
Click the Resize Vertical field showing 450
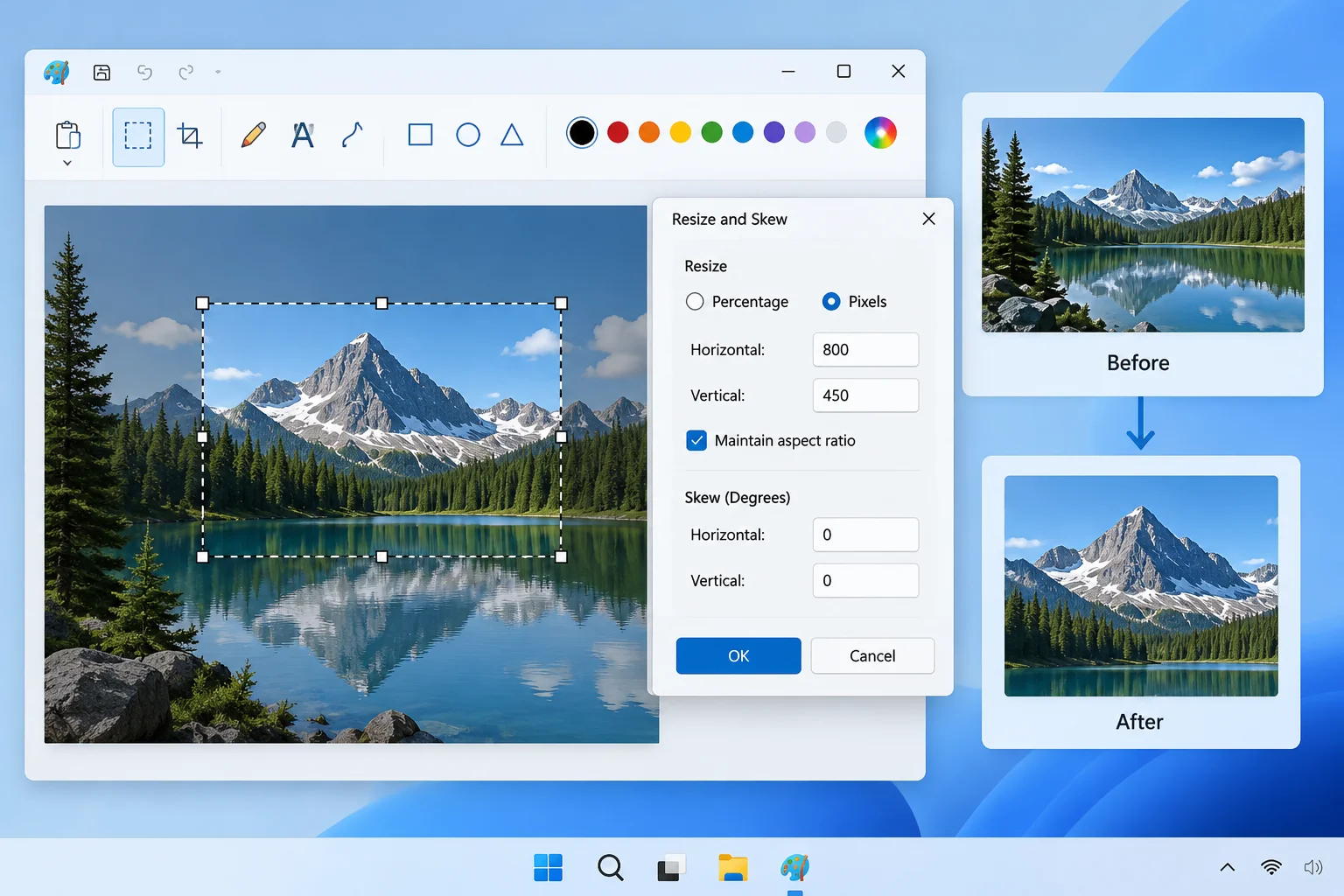coord(865,395)
